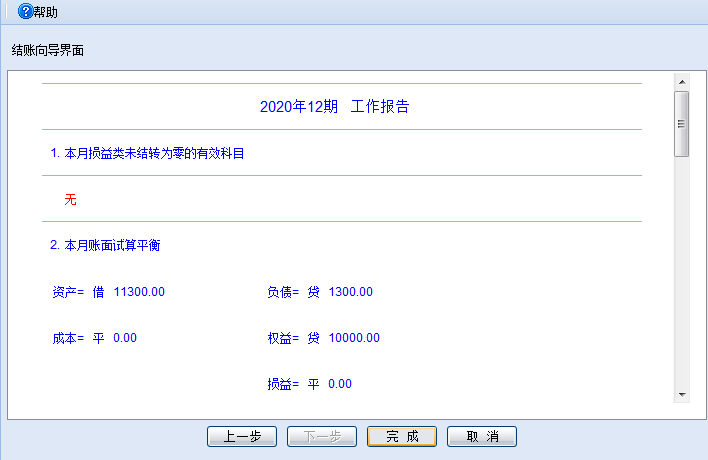Click the 损益= label
Viewport: 708px width, 460px height.
click(x=283, y=384)
